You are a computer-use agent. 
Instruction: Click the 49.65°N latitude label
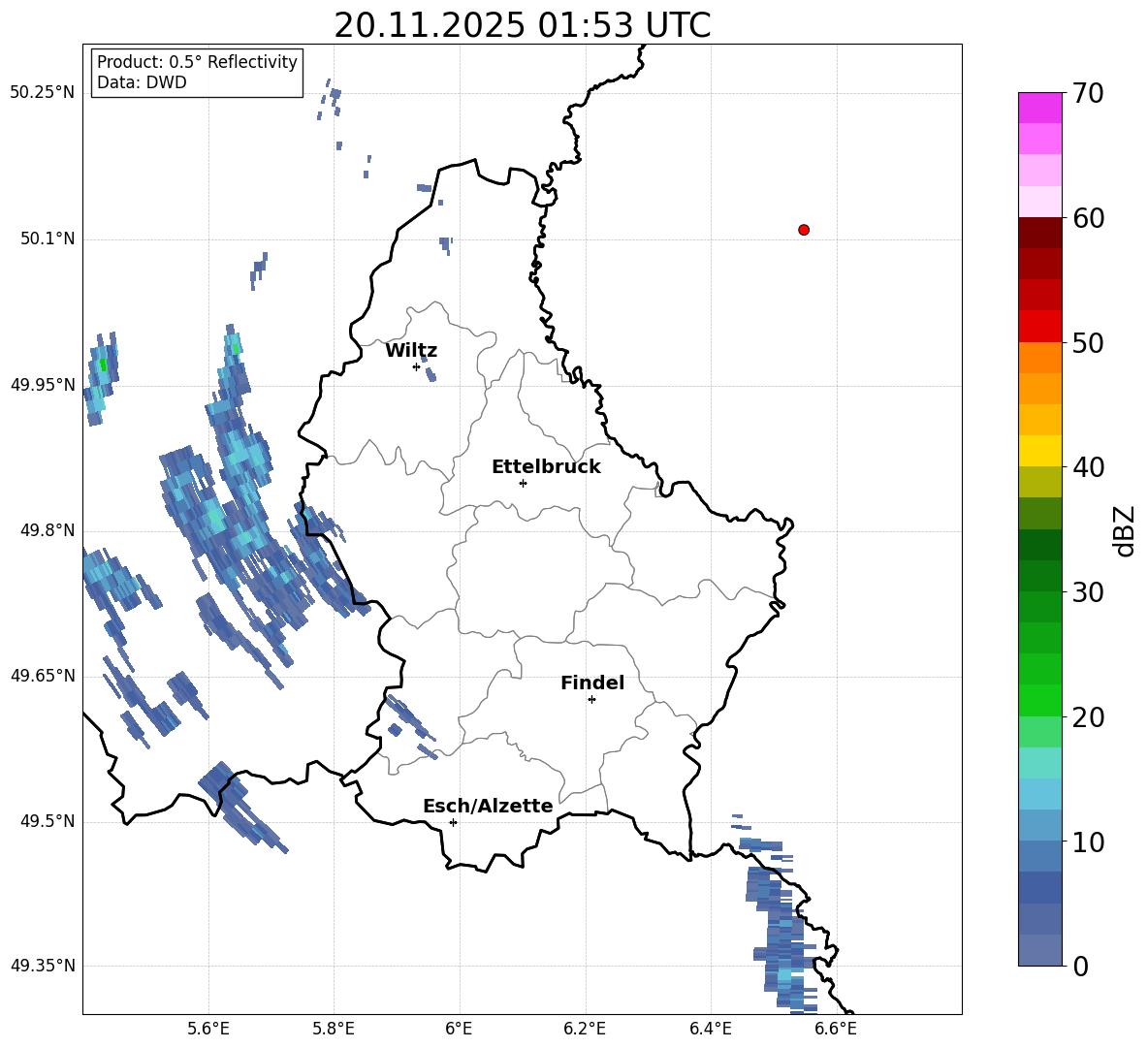point(42,676)
